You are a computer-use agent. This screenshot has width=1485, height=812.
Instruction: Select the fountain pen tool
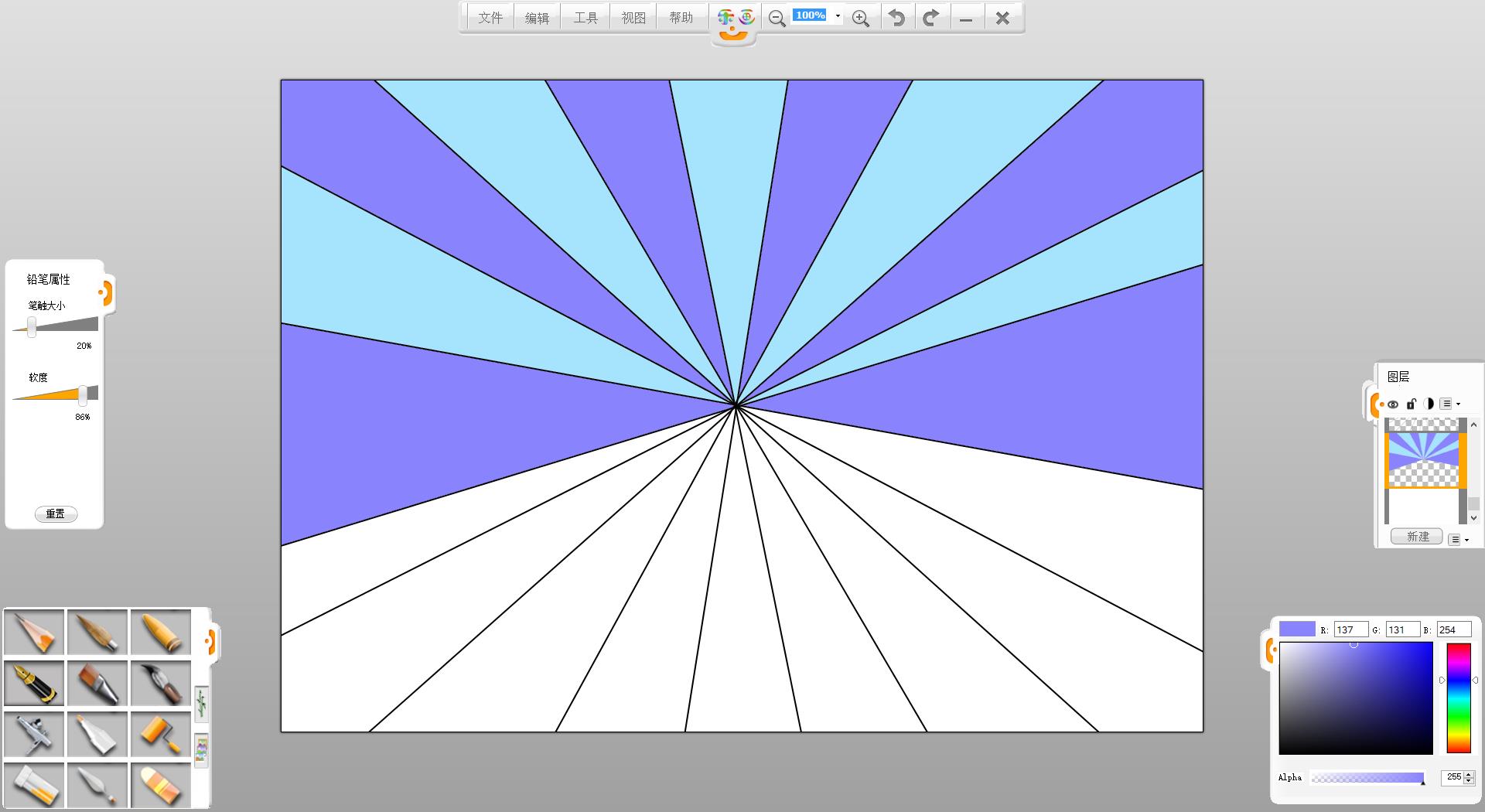(34, 683)
